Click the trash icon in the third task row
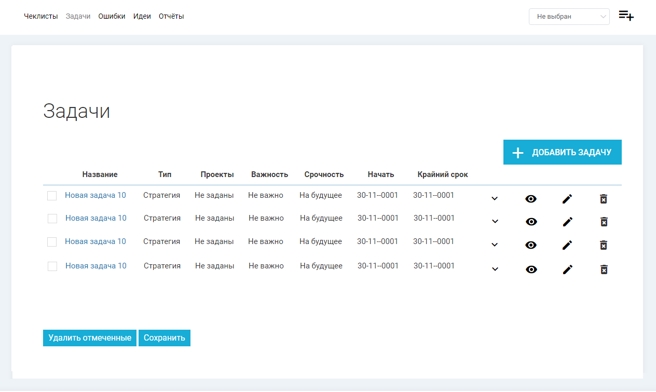The image size is (656, 392). (603, 245)
